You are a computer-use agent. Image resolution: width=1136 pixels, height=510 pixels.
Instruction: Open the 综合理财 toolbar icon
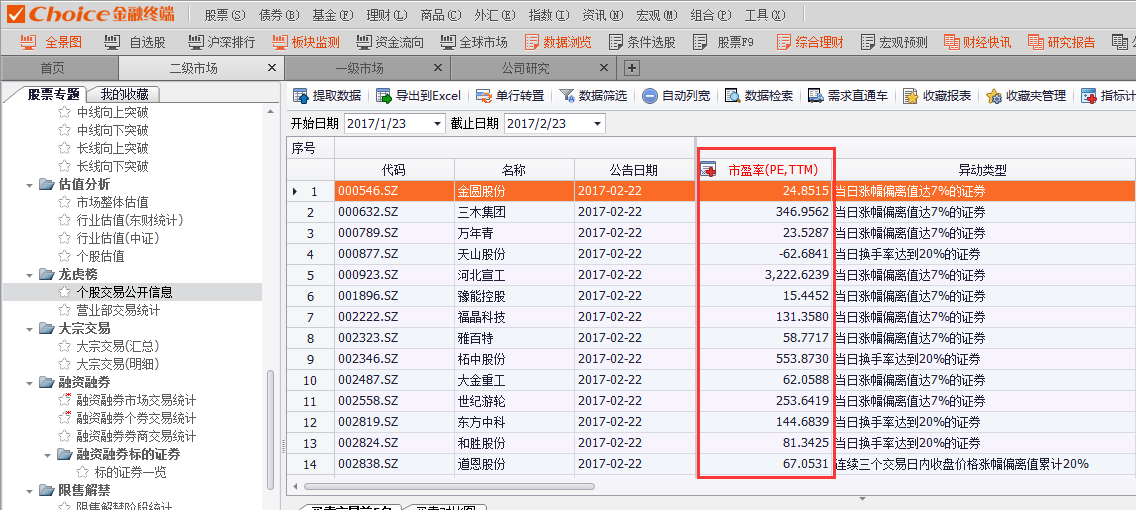[x=784, y=42]
